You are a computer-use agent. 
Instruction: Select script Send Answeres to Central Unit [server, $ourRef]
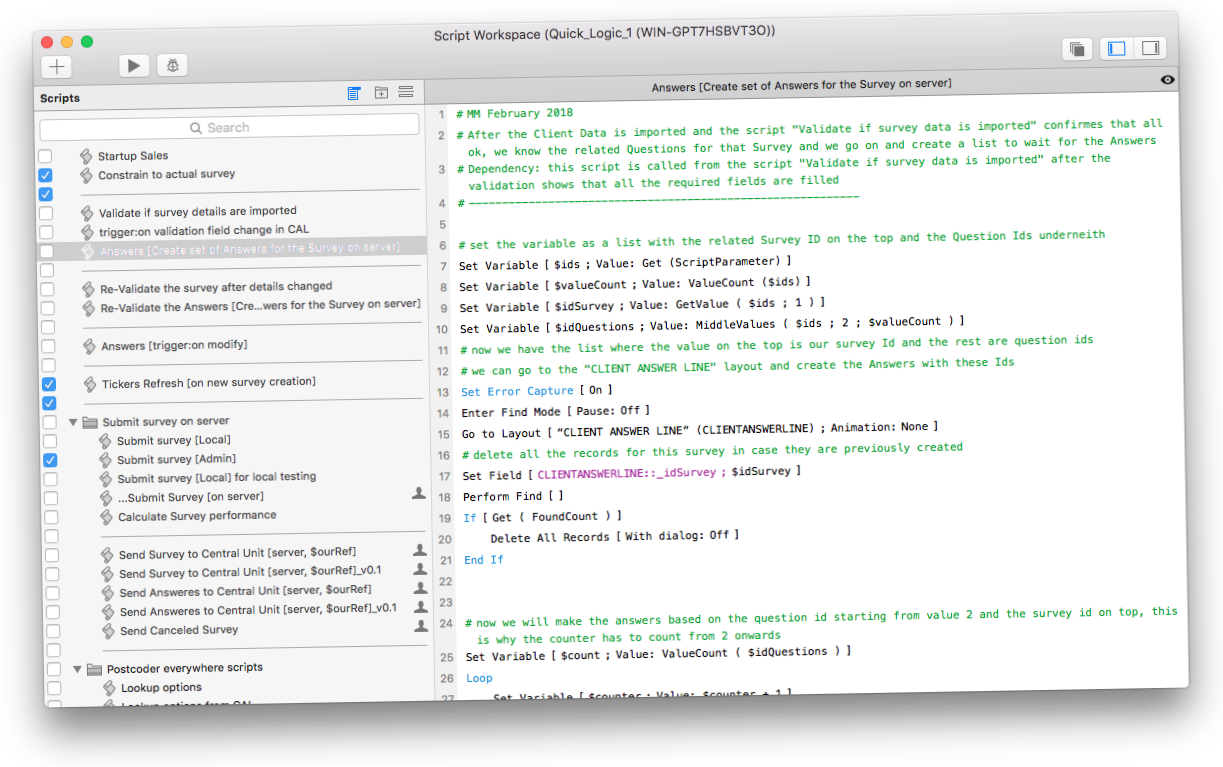[x=245, y=591]
